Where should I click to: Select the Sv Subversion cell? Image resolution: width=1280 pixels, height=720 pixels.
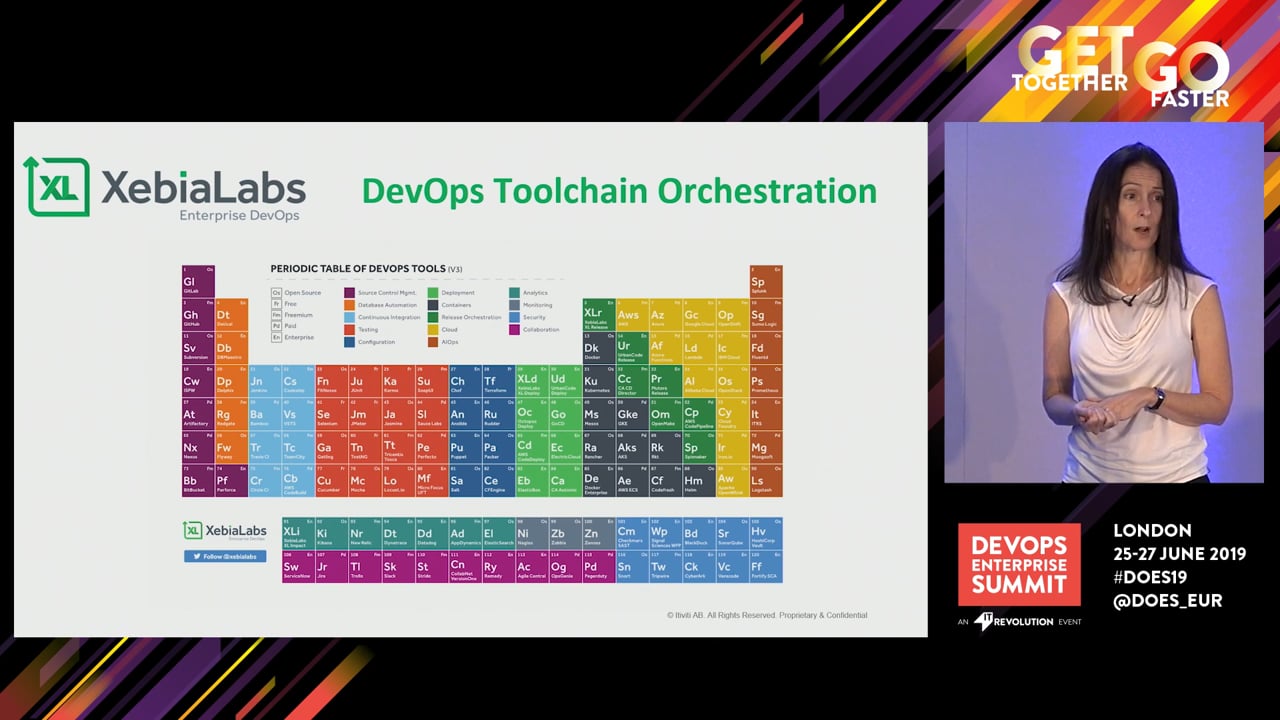(x=198, y=347)
